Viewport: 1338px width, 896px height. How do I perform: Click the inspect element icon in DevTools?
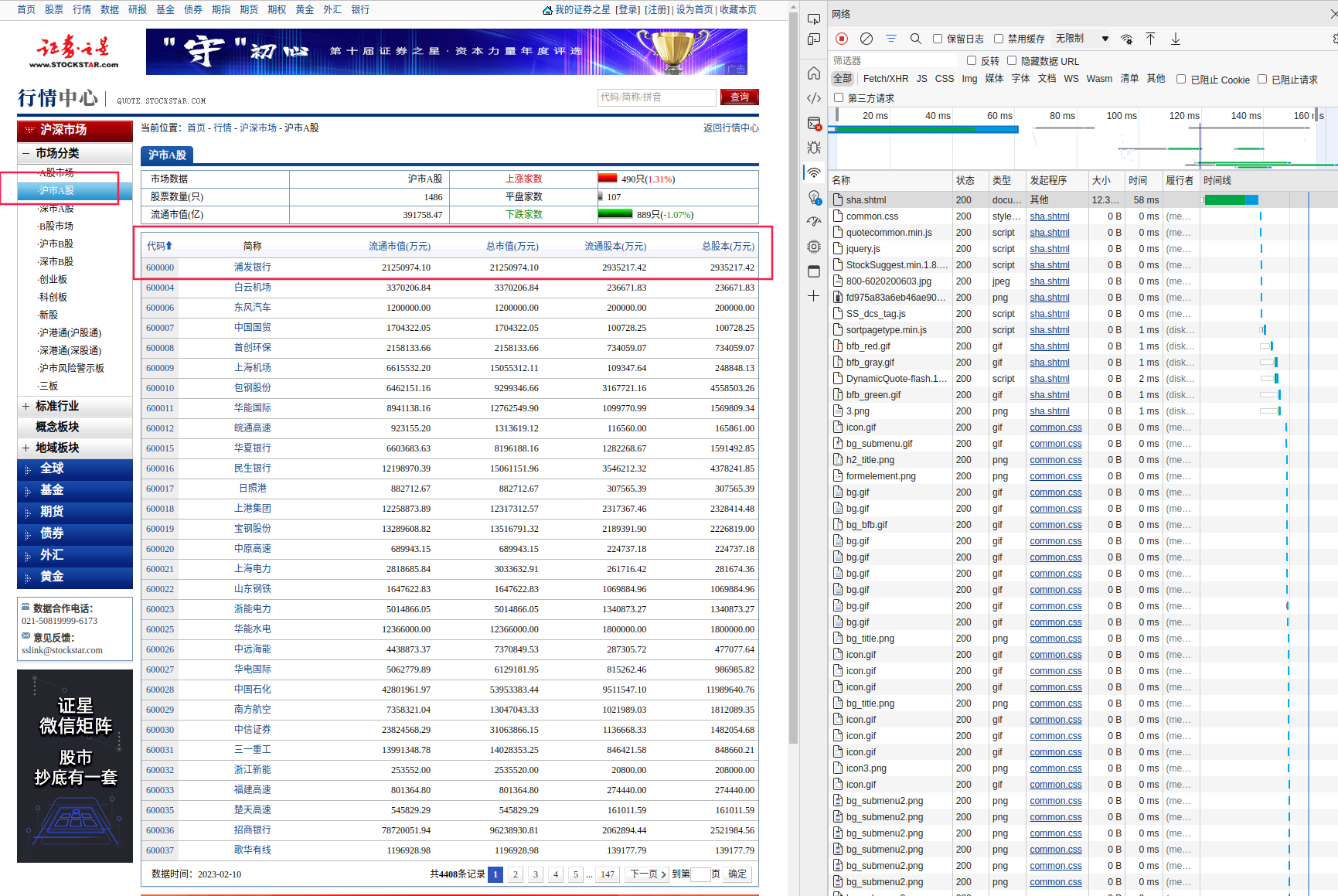(814, 19)
